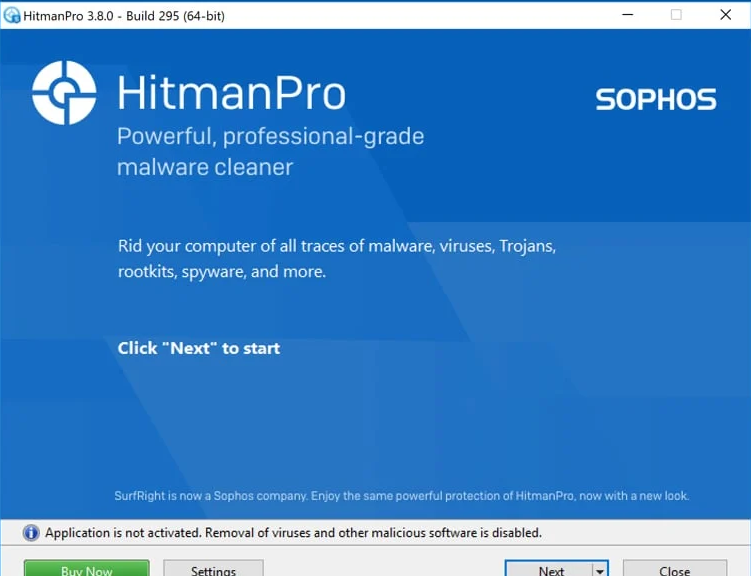Screen dimensions: 751x576
Task: Click the green Buy Now button
Action: 87,568
